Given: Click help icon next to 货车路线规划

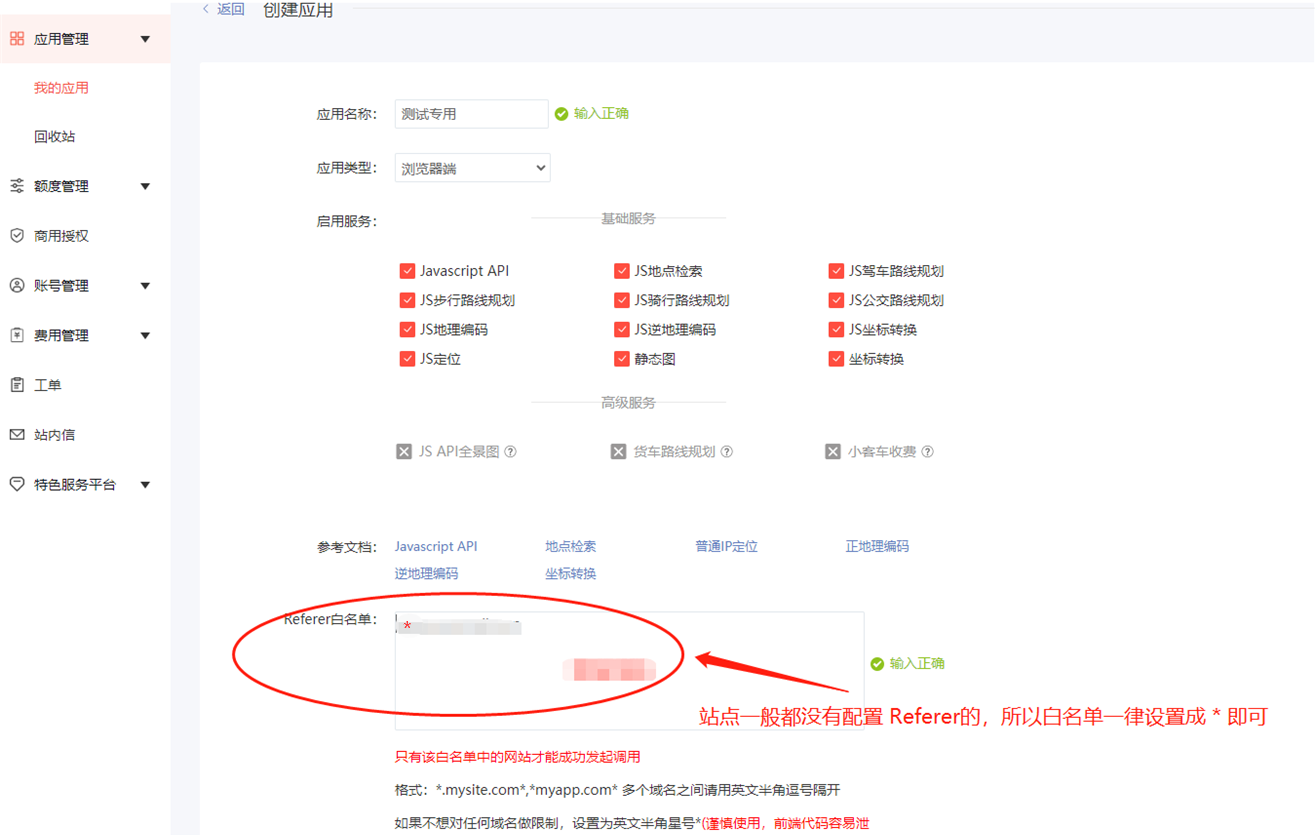Looking at the screenshot, I should 727,452.
